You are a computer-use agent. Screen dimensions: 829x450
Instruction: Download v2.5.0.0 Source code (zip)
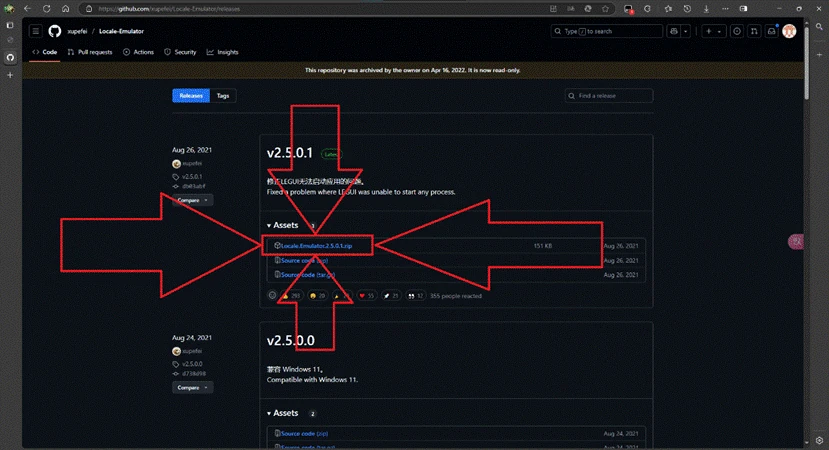[304, 433]
